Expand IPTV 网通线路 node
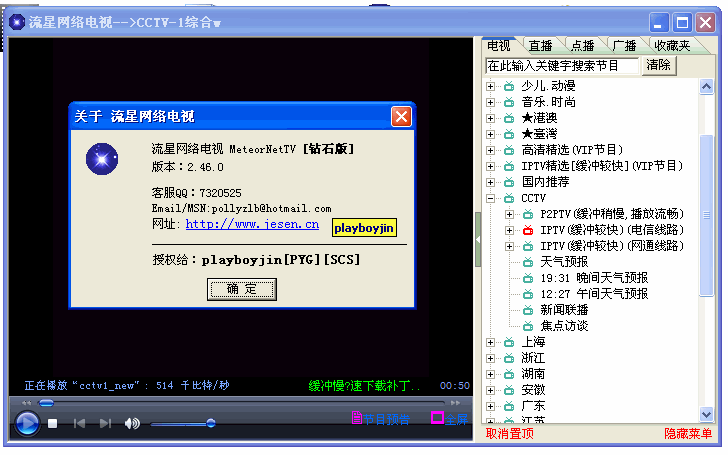The image size is (728, 455). tap(509, 246)
